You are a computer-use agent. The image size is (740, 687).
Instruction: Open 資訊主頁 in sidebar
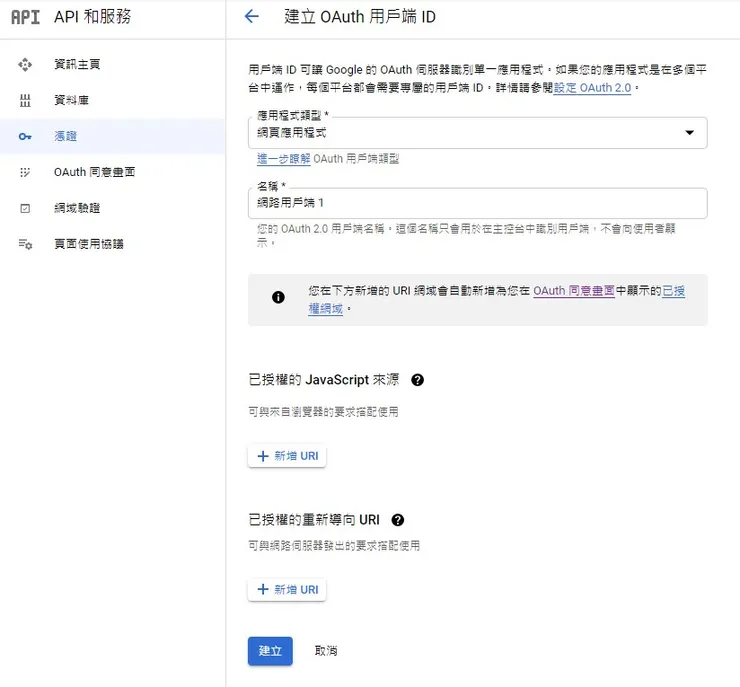[x=112, y=64]
